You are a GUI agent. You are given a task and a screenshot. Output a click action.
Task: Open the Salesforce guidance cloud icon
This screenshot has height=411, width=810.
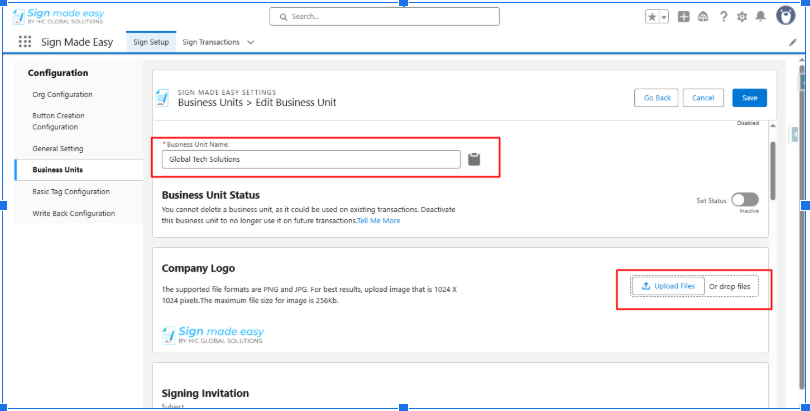pyautogui.click(x=703, y=17)
